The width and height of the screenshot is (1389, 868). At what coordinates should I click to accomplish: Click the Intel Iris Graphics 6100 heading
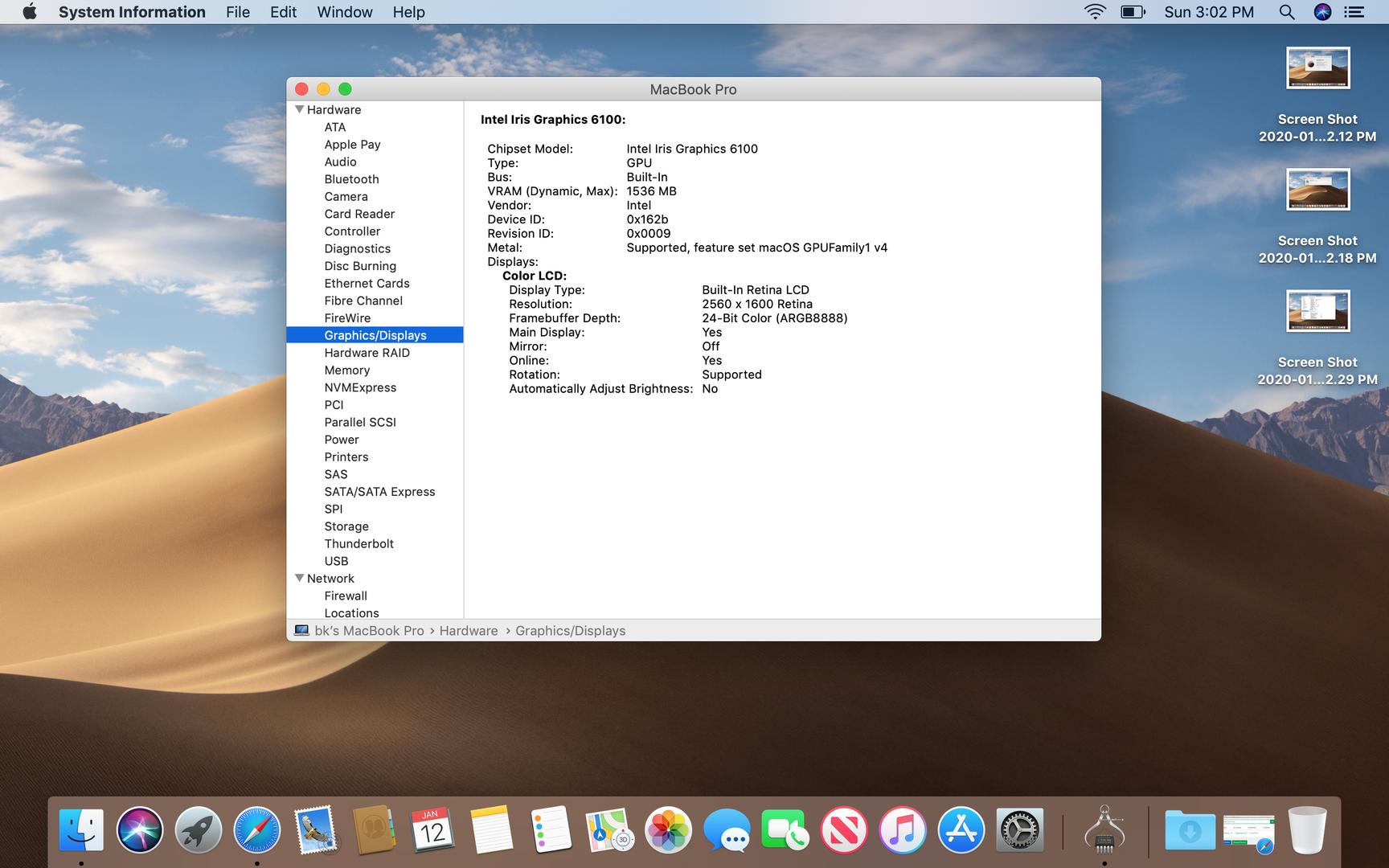point(553,120)
